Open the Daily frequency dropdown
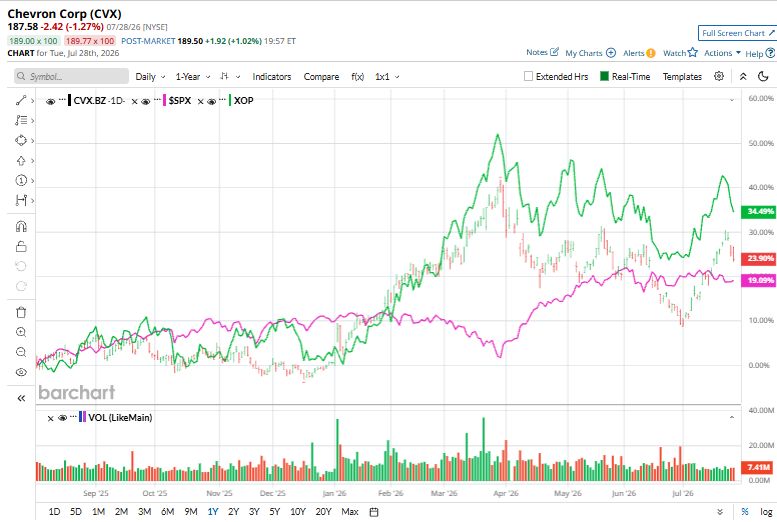This screenshot has height=522, width=777. click(150, 76)
